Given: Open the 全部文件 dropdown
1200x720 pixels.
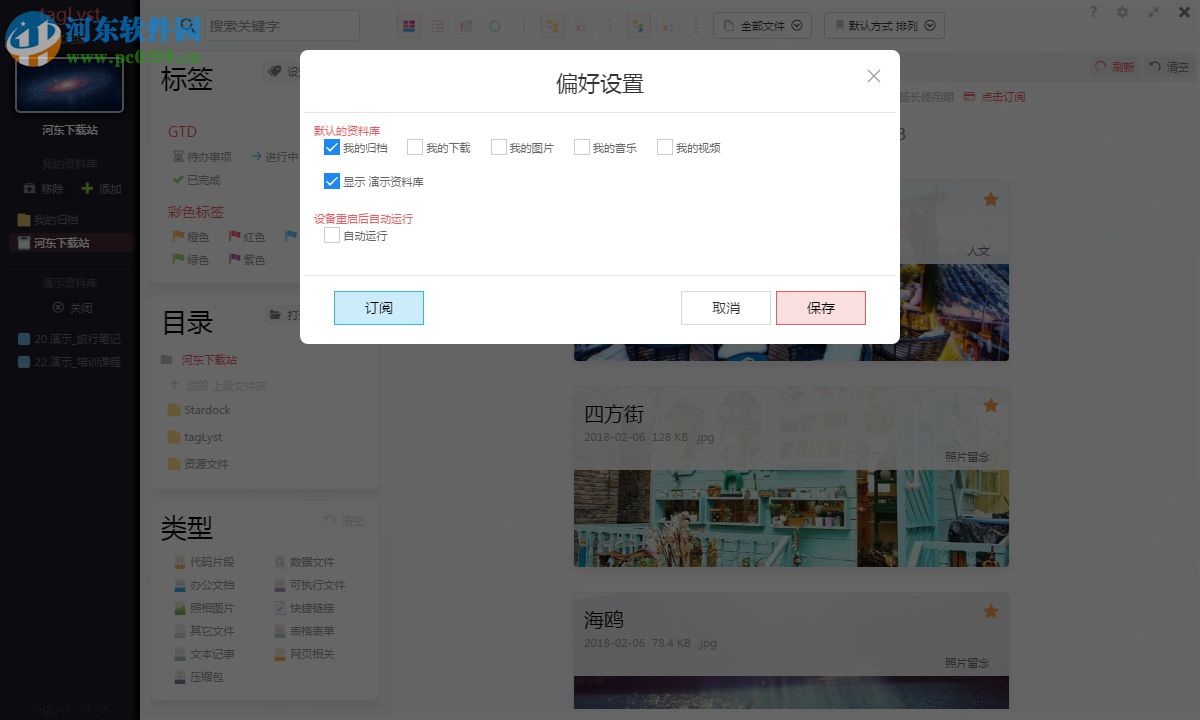Looking at the screenshot, I should point(764,25).
